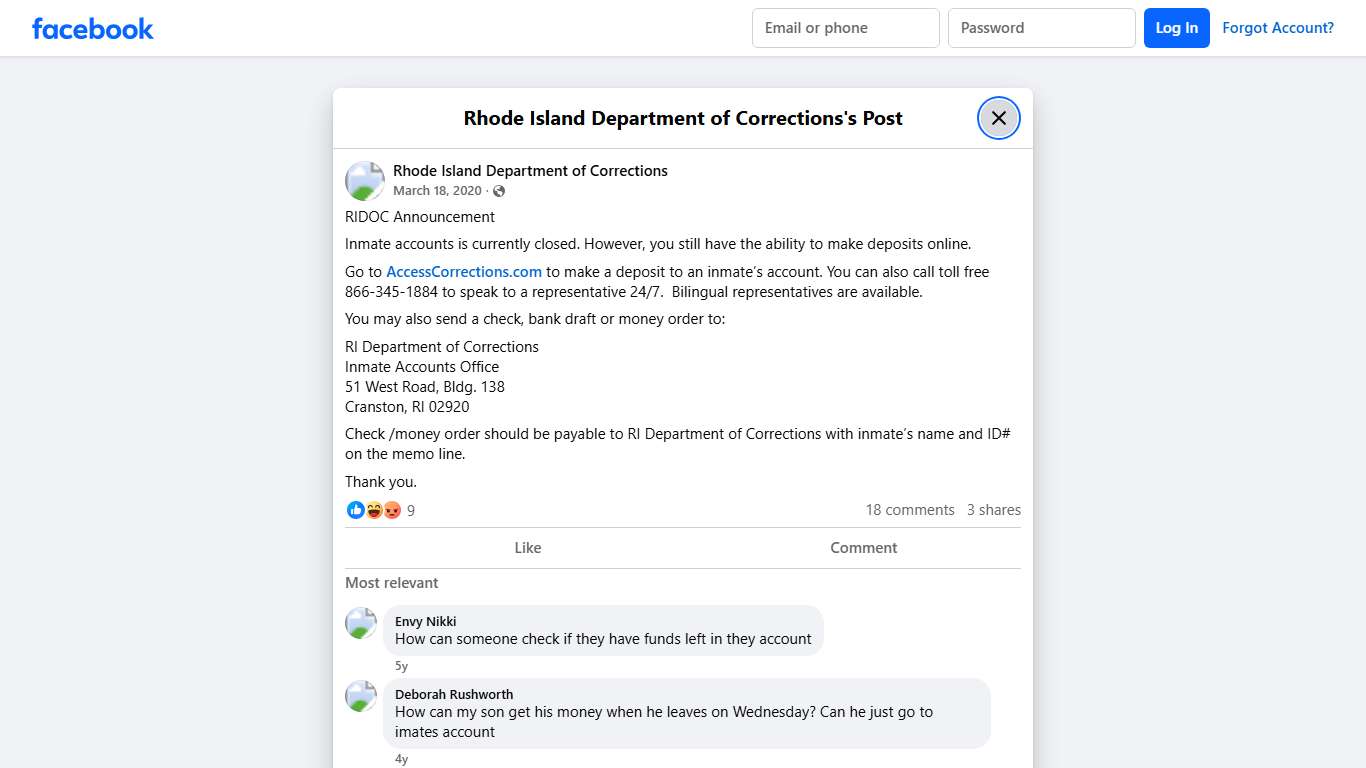This screenshot has height=768, width=1366.
Task: Click the thumbs-up like reaction icon
Action: tap(356, 510)
